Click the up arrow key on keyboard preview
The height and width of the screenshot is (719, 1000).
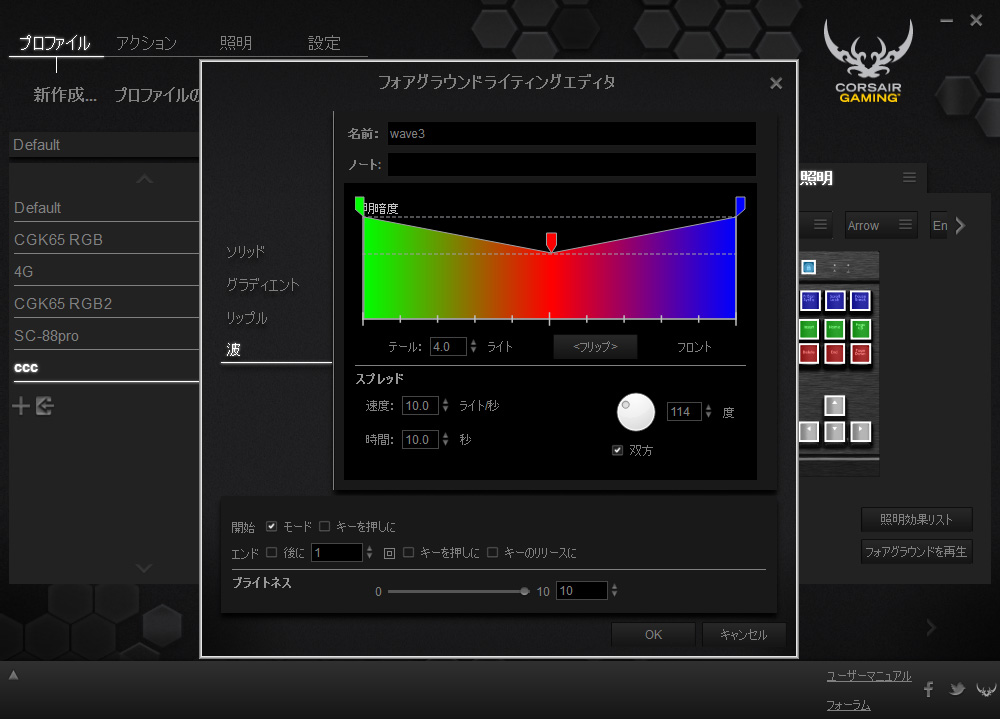[834, 405]
